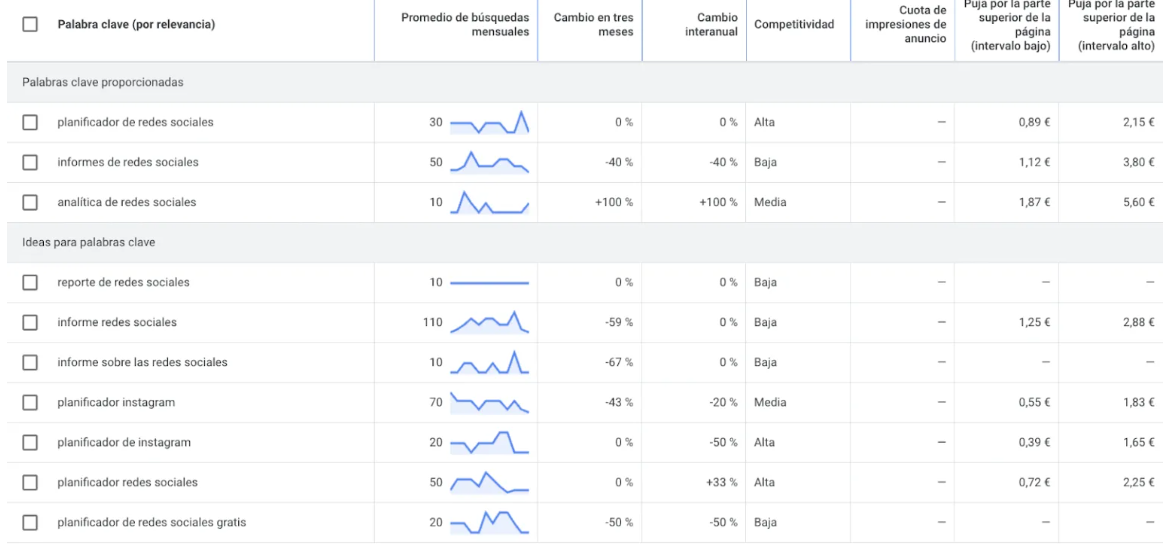This screenshot has width=1165, height=544.
Task: Click the flat trend line for reporte de redes sociales
Action: click(x=489, y=282)
